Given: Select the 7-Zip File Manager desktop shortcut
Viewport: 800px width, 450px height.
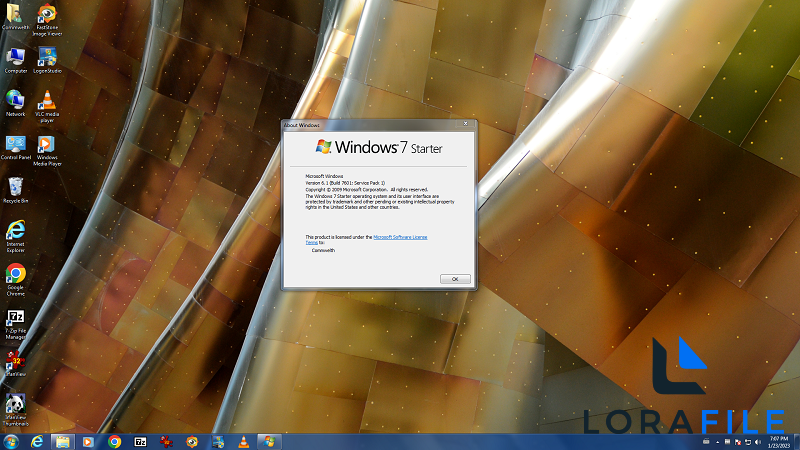Looking at the screenshot, I should pyautogui.click(x=15, y=323).
